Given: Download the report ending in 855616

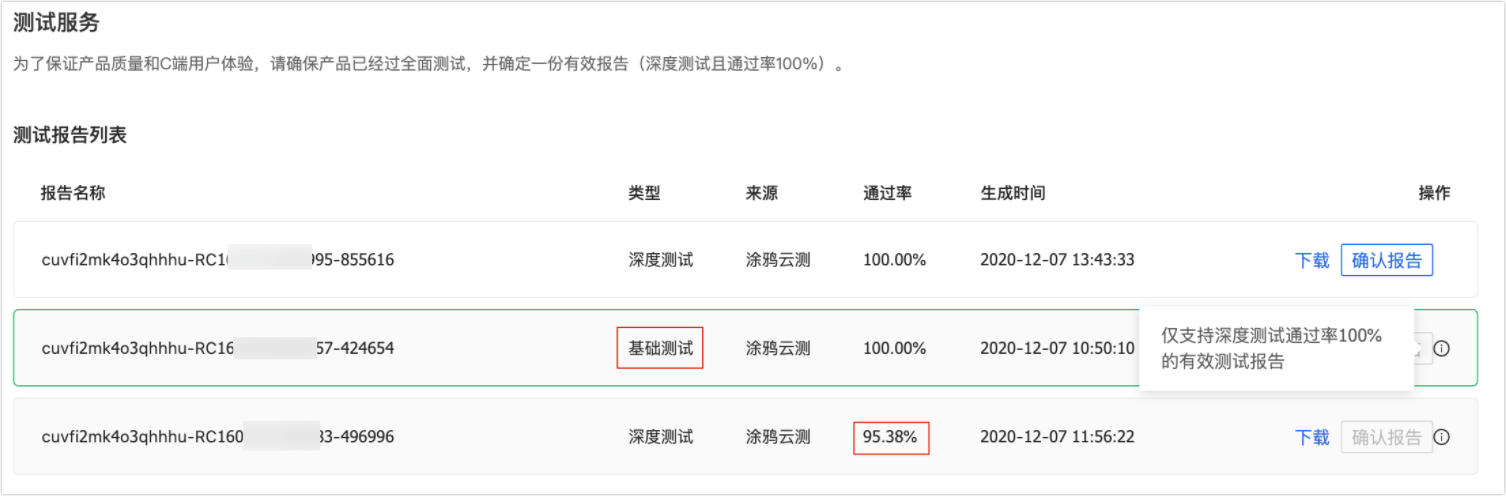Looking at the screenshot, I should click(x=1312, y=261).
